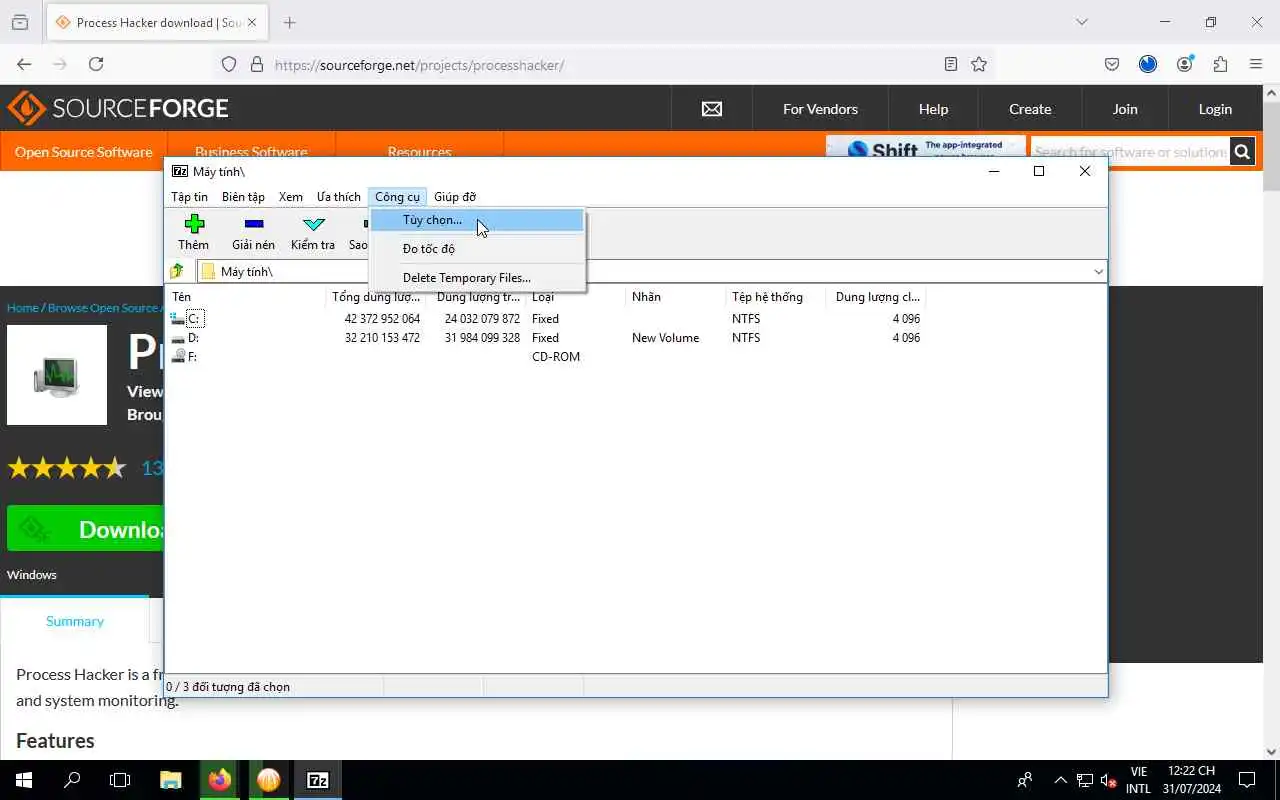This screenshot has width=1280, height=800.
Task: Choose Delete Temporary Files... entry
Action: point(477,278)
